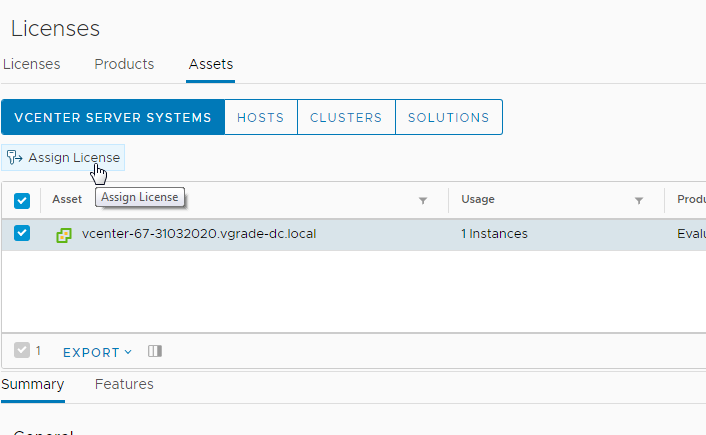Click the Assign License key icon
This screenshot has height=435, width=706.
[15, 157]
